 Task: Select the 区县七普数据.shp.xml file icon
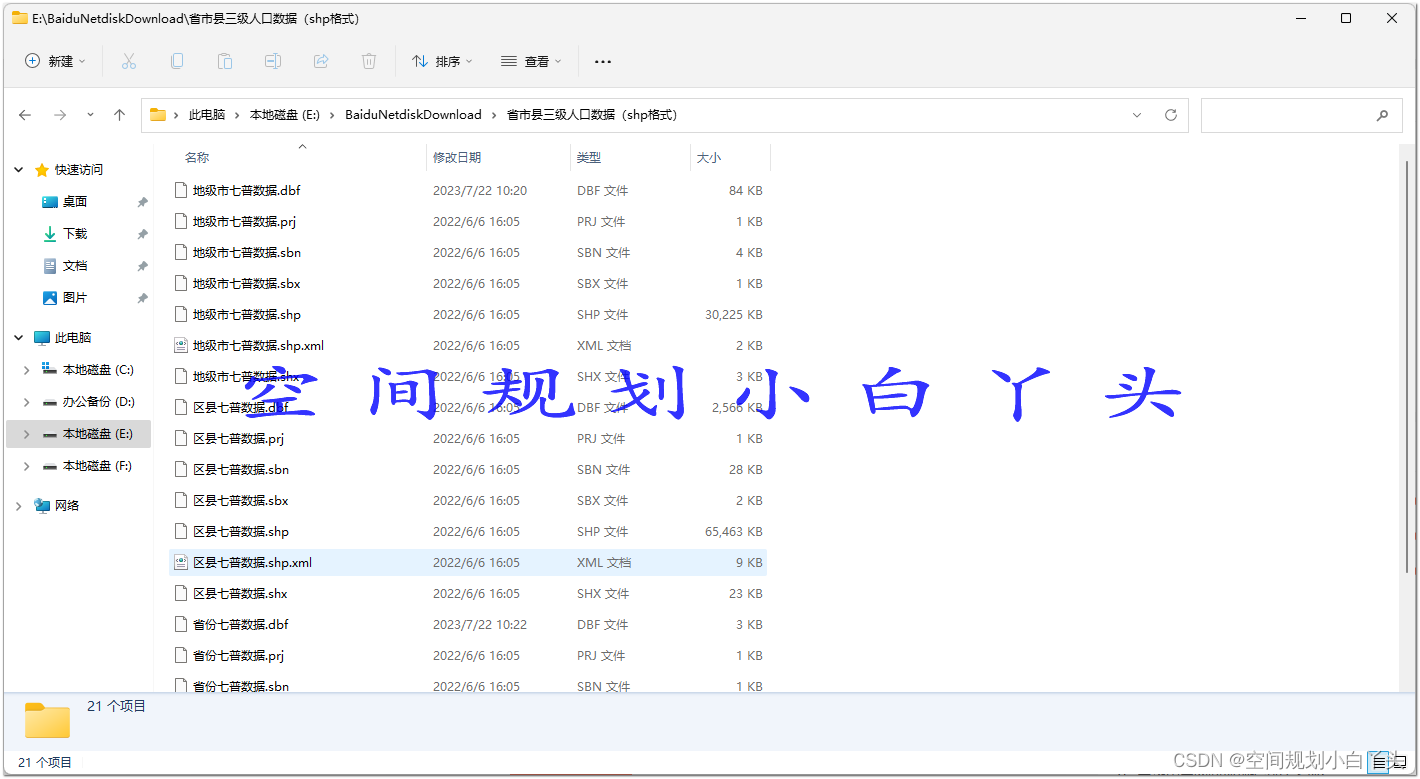pyautogui.click(x=181, y=562)
